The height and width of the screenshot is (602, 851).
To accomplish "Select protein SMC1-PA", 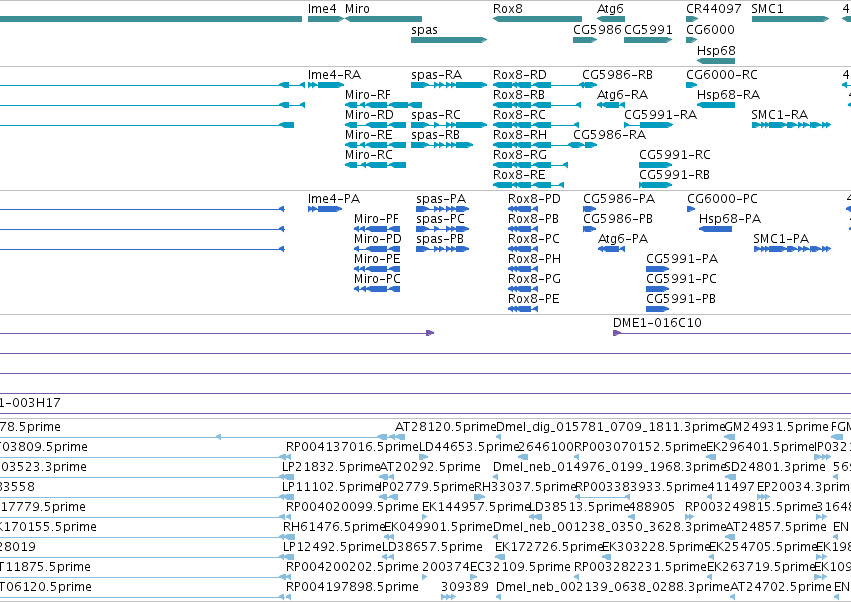I will tap(781, 239).
